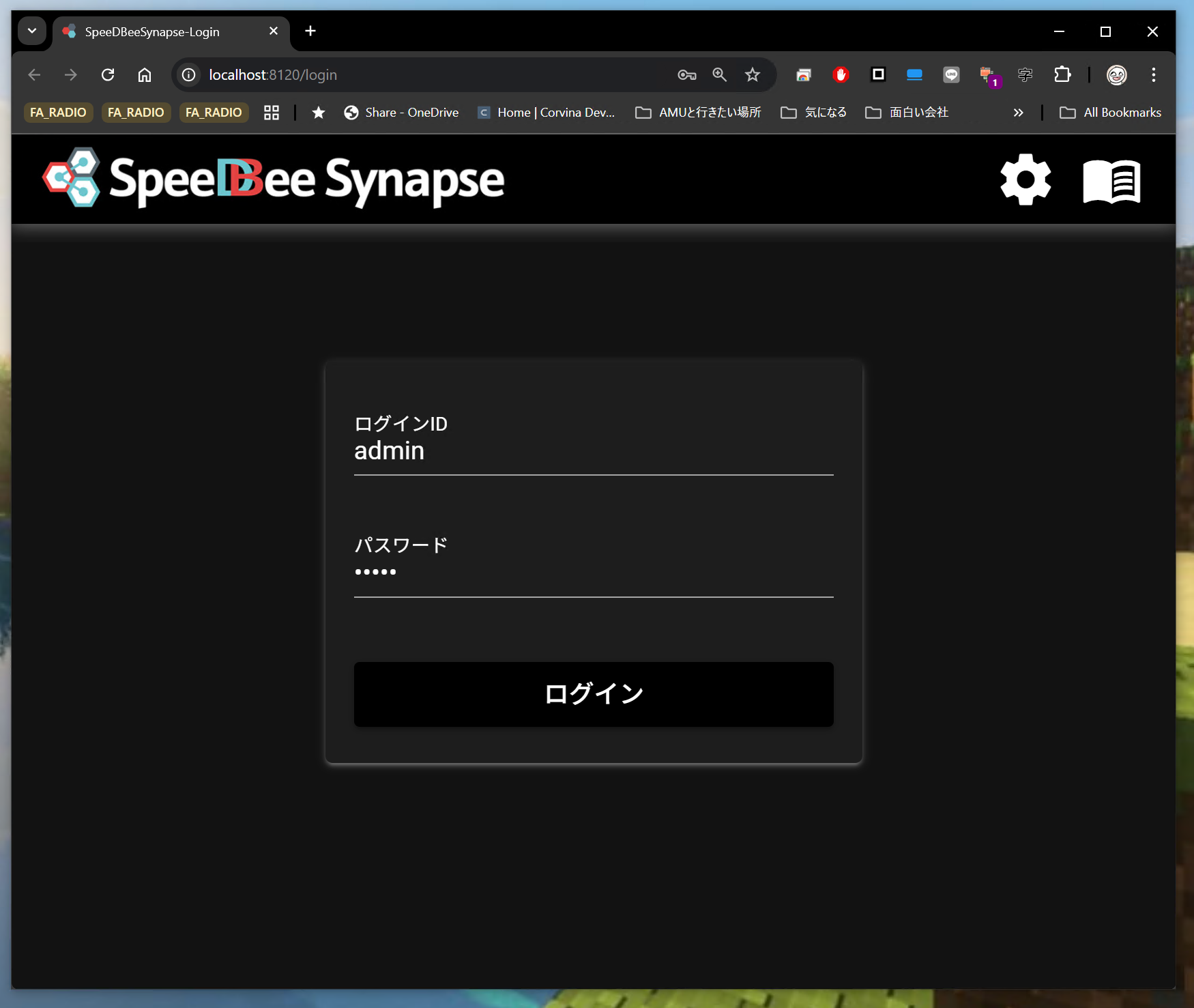
Task: Click the ログインID input field
Action: [593, 451]
